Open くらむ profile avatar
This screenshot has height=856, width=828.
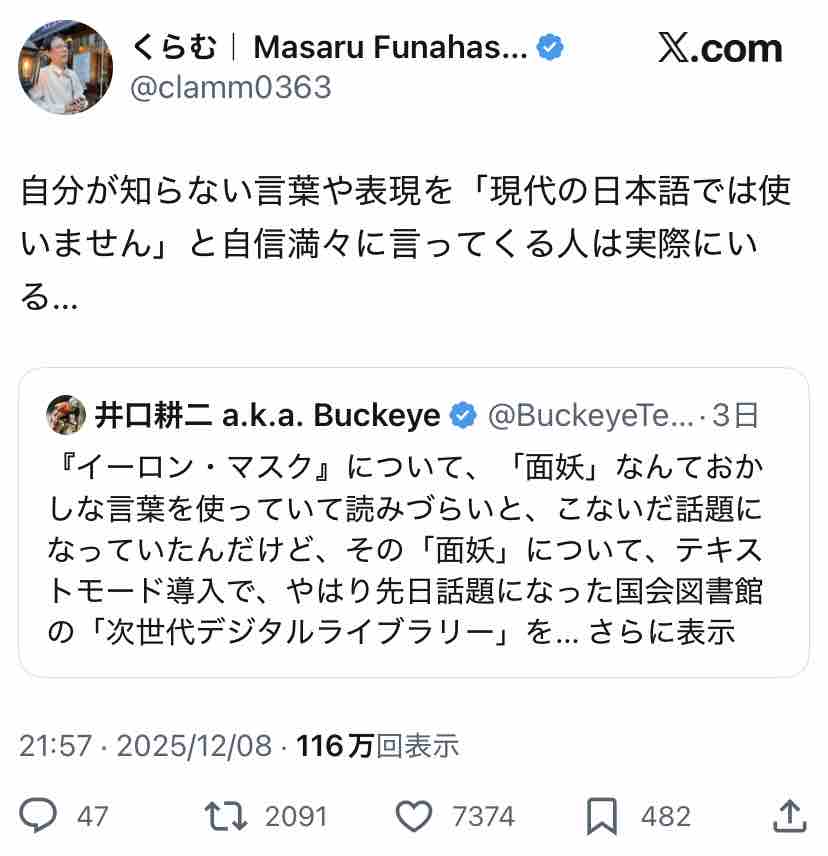click(x=66, y=67)
